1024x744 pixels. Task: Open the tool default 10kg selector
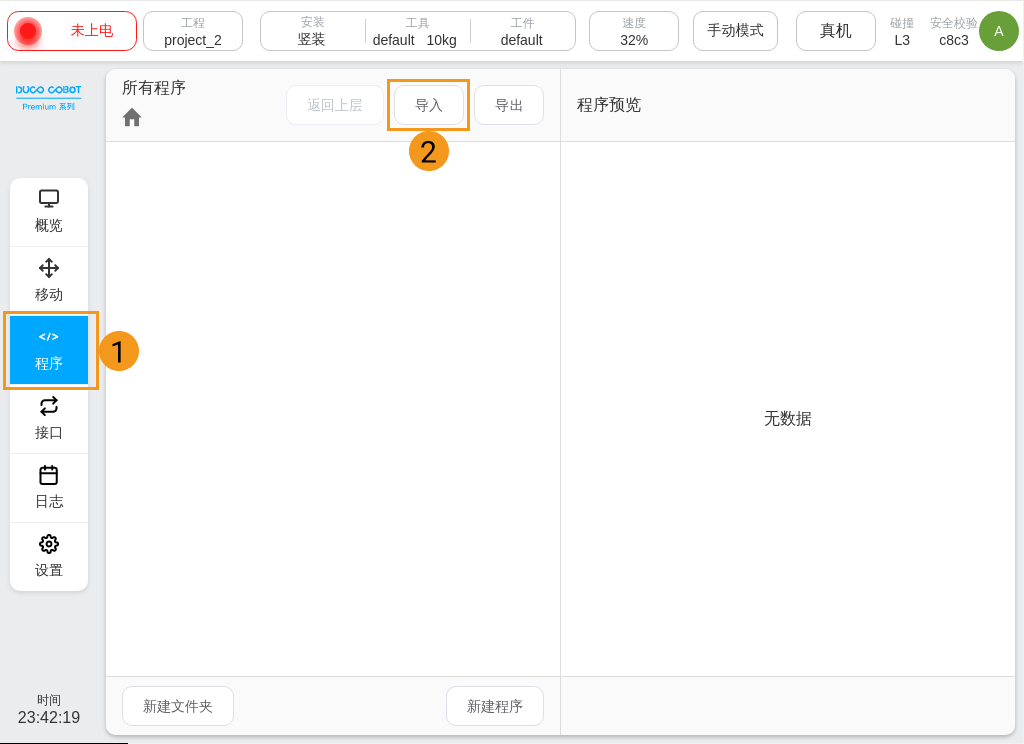417,31
